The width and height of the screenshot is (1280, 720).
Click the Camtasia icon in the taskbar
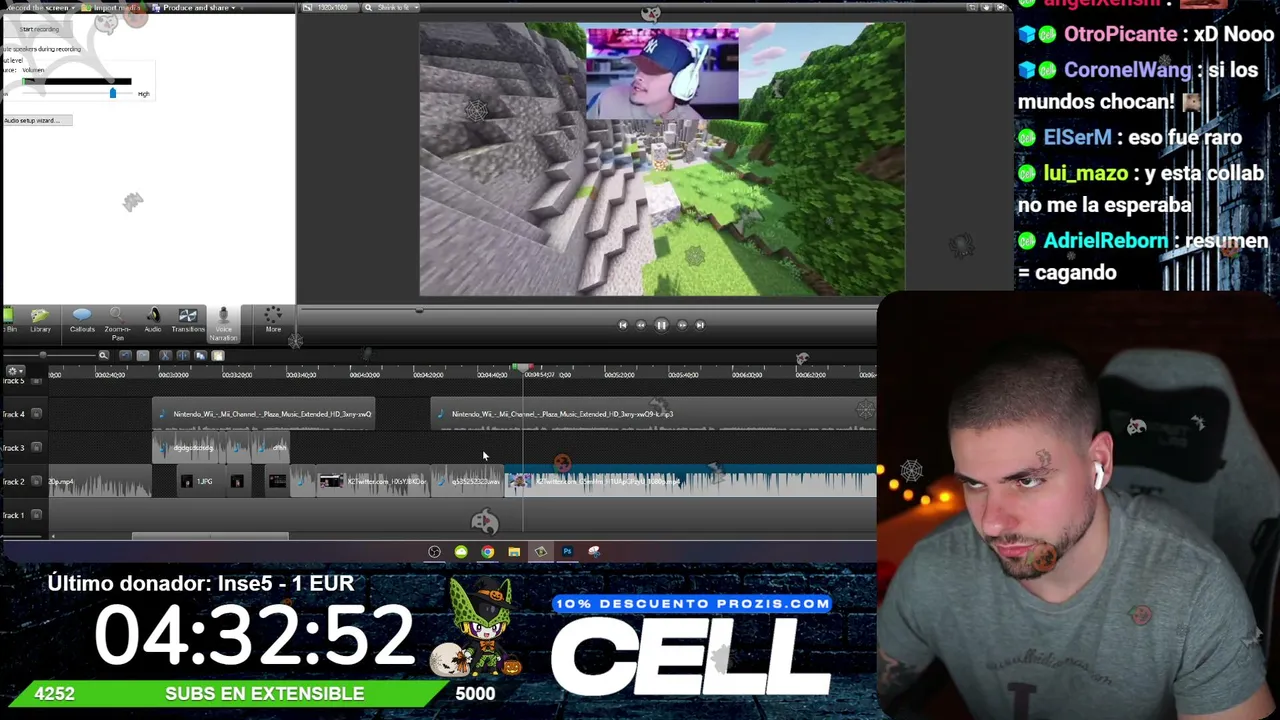coord(540,551)
